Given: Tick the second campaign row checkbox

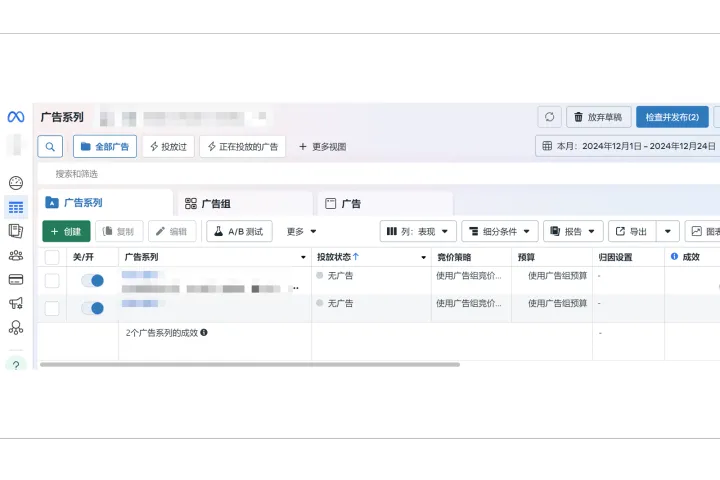Looking at the screenshot, I should (x=52, y=308).
